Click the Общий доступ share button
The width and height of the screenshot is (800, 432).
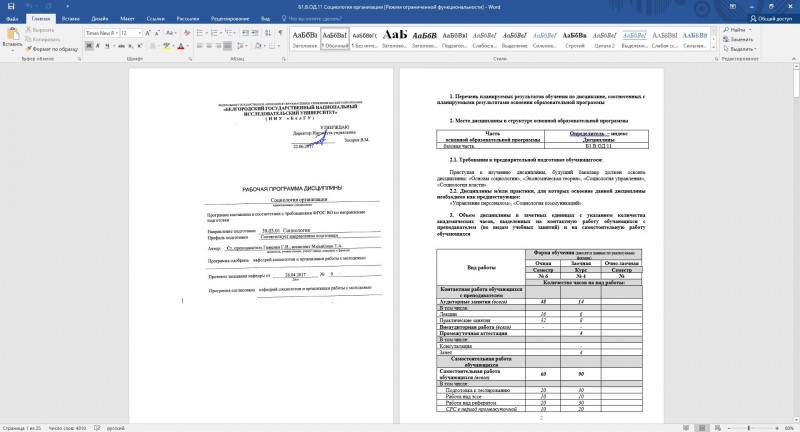click(x=771, y=19)
